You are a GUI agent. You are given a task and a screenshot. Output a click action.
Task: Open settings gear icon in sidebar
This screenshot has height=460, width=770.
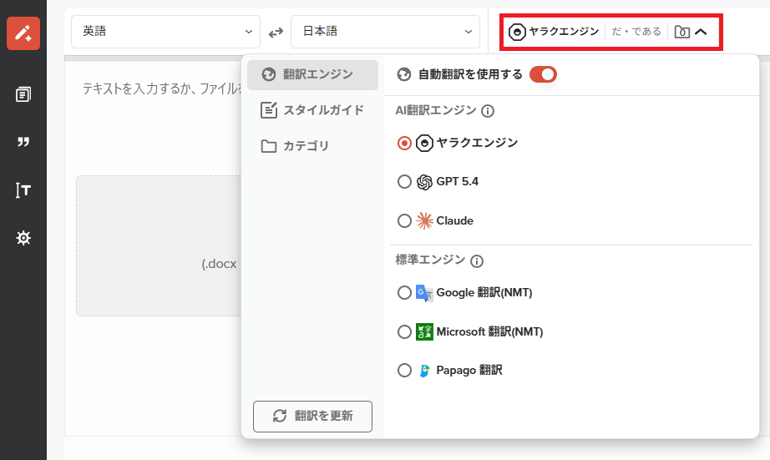point(23,238)
